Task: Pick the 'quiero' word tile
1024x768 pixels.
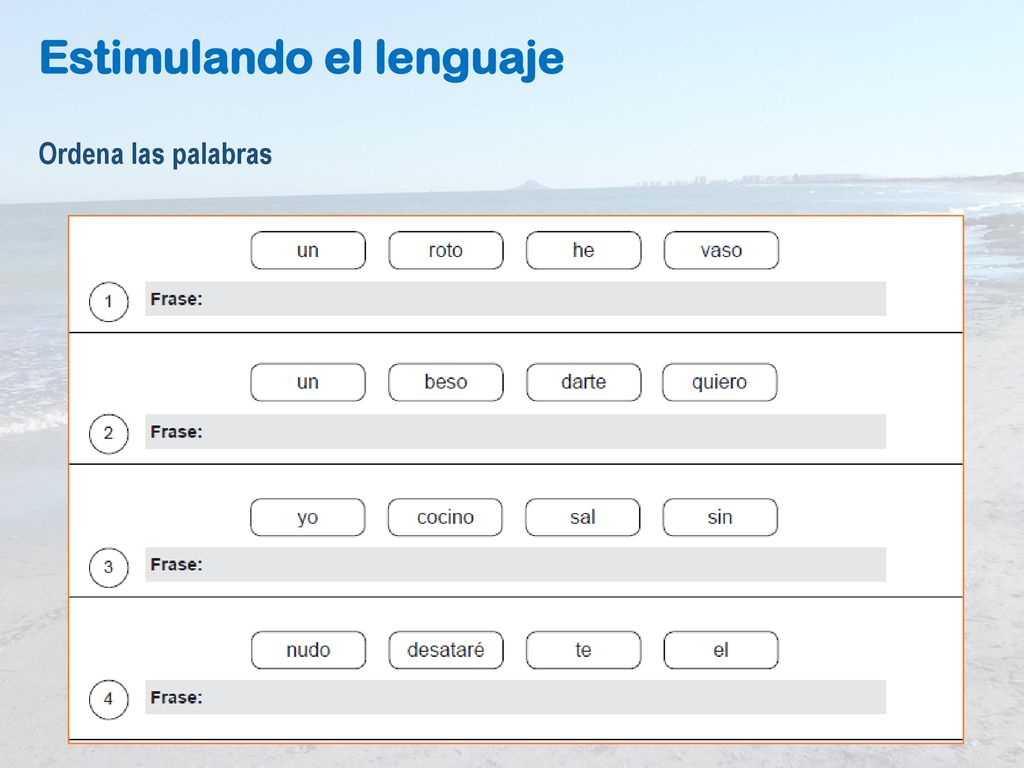Action: tap(720, 382)
